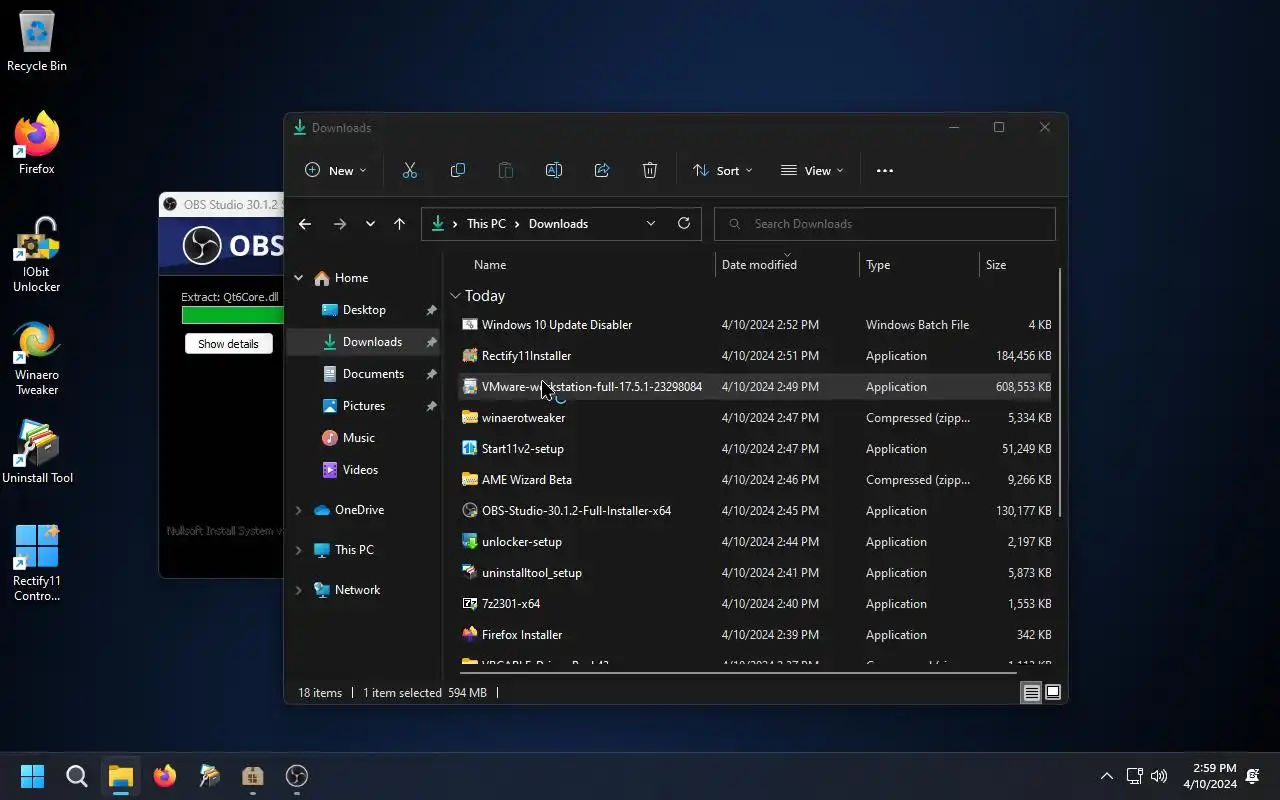The height and width of the screenshot is (800, 1280).
Task: Select the IObit Unlocker desktop shortcut
Action: click(37, 255)
